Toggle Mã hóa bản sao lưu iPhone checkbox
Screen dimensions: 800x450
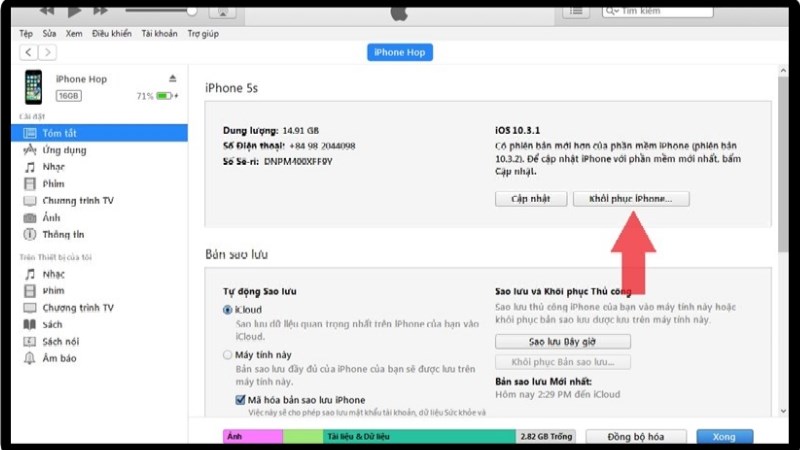pyautogui.click(x=240, y=400)
